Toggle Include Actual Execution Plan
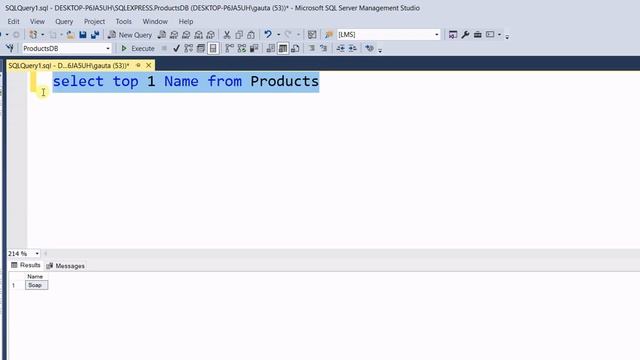640x360 pixels. click(x=229, y=48)
